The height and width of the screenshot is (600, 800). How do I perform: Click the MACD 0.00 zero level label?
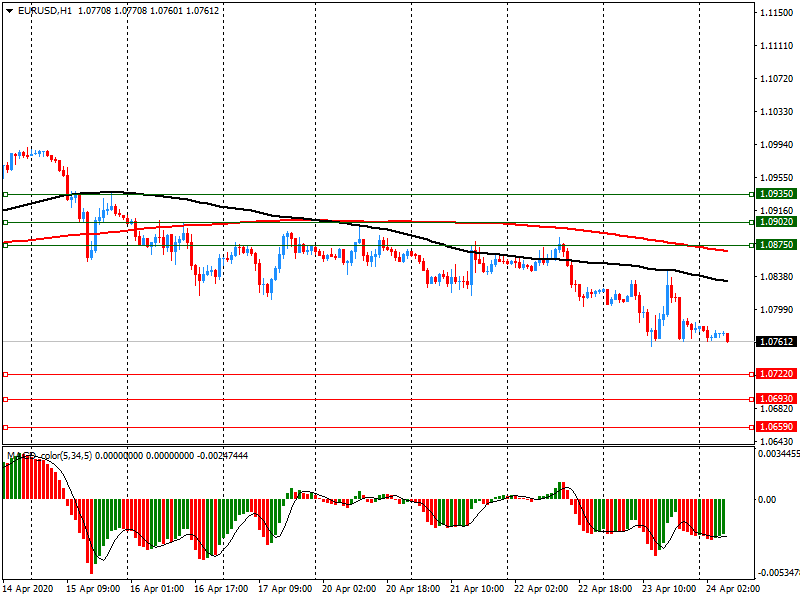(x=767, y=499)
